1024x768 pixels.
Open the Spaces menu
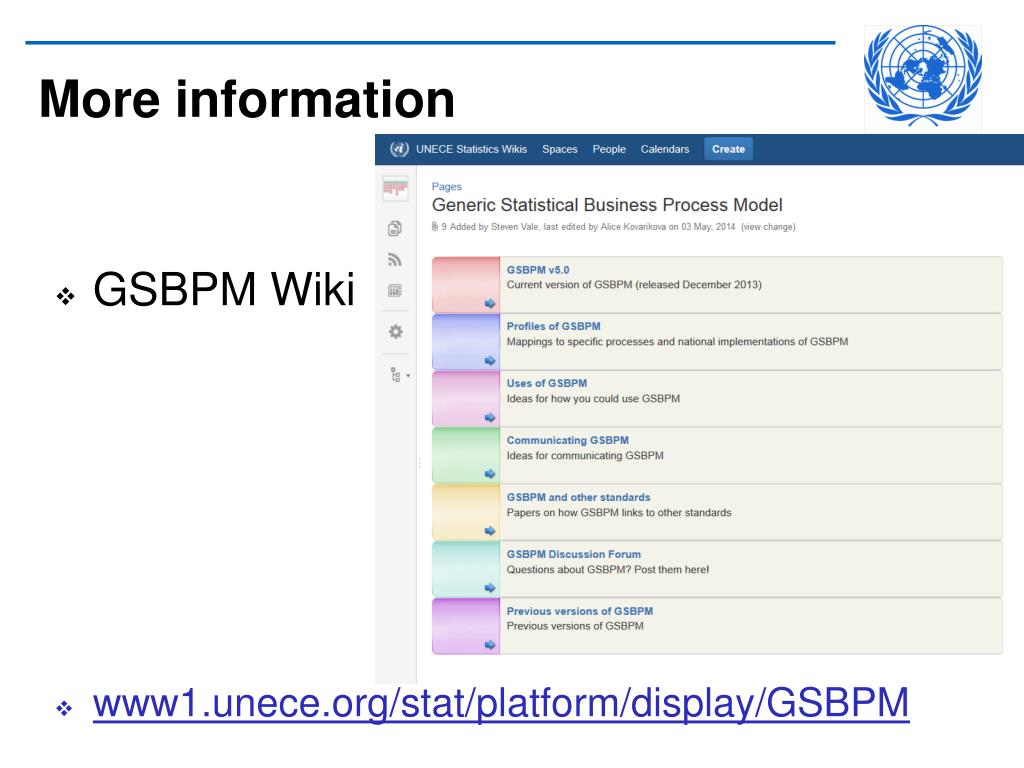click(x=560, y=149)
